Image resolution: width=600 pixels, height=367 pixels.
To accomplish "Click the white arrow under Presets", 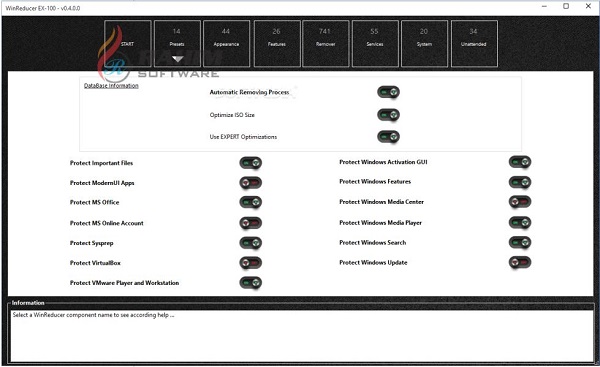I will point(178,59).
